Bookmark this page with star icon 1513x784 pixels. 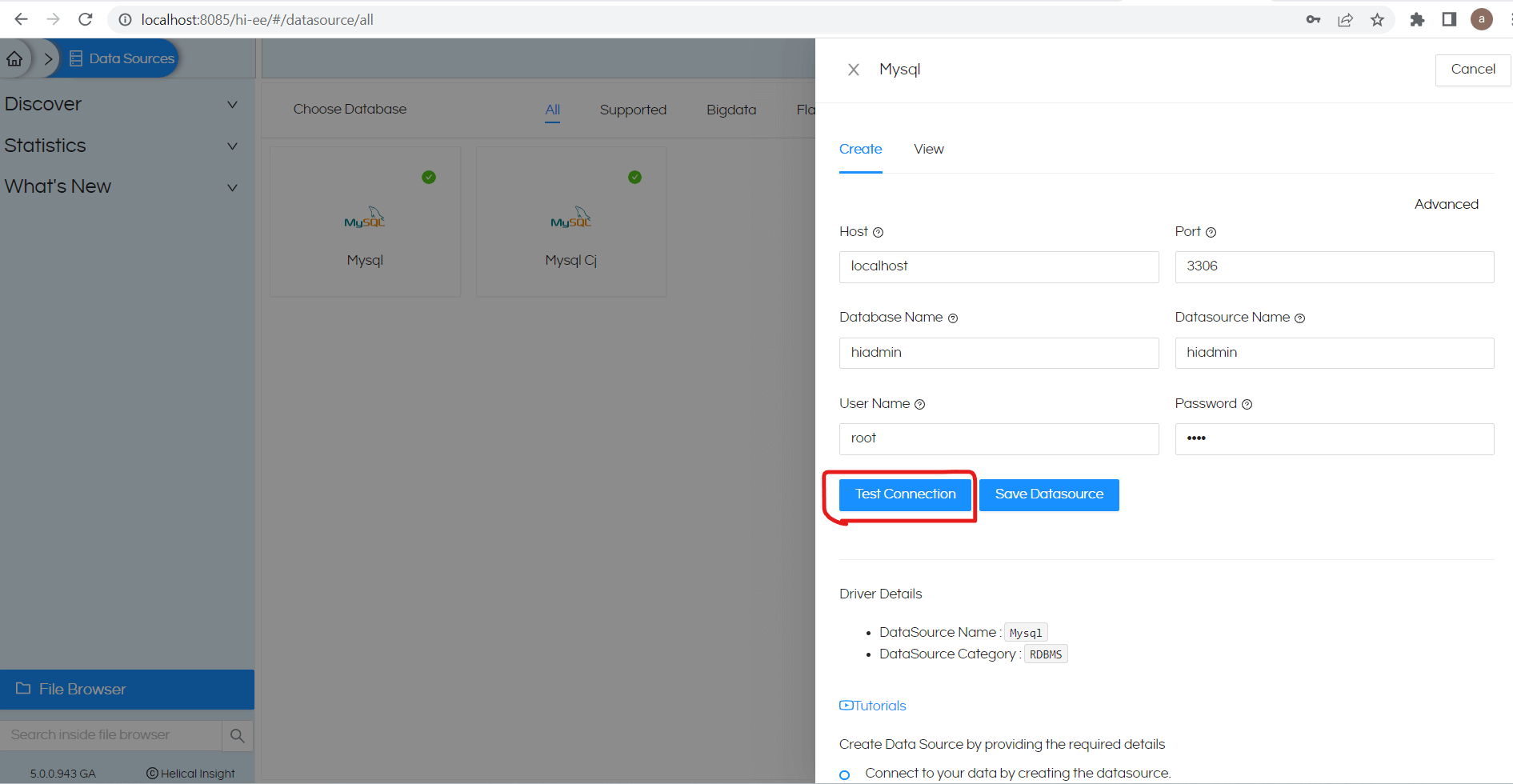click(x=1377, y=20)
